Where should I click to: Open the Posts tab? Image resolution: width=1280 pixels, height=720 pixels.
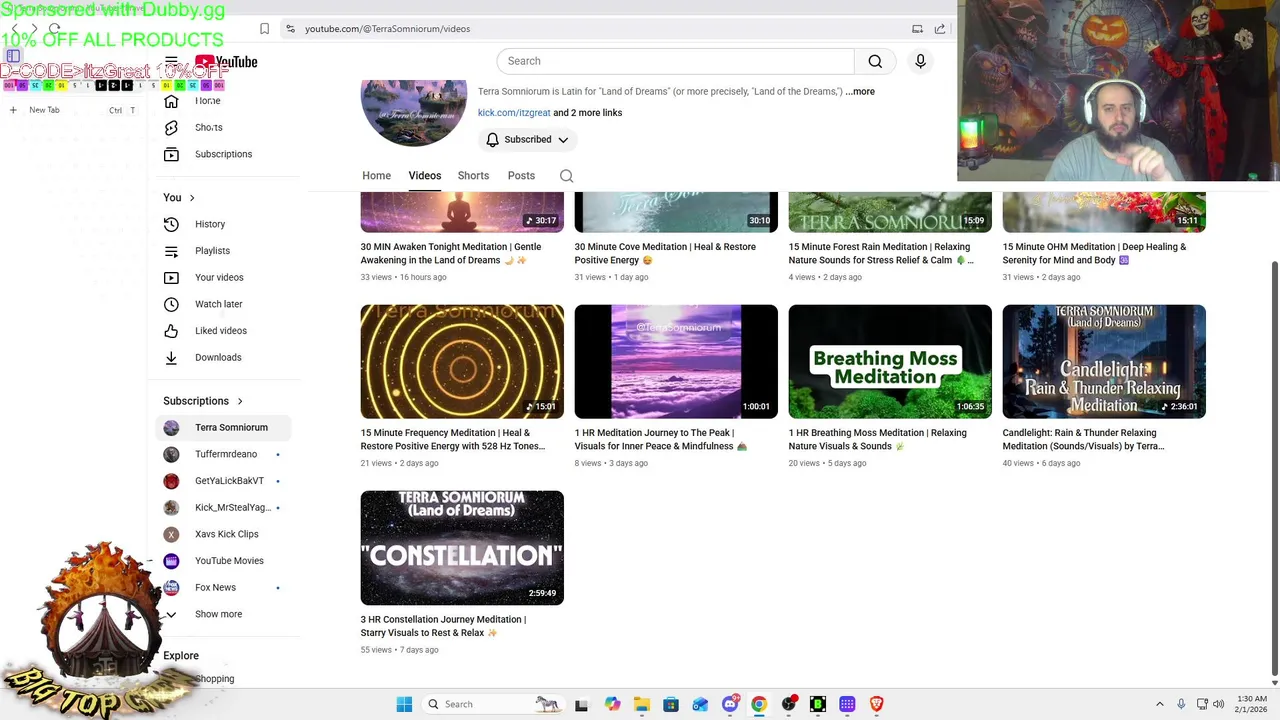coord(521,176)
